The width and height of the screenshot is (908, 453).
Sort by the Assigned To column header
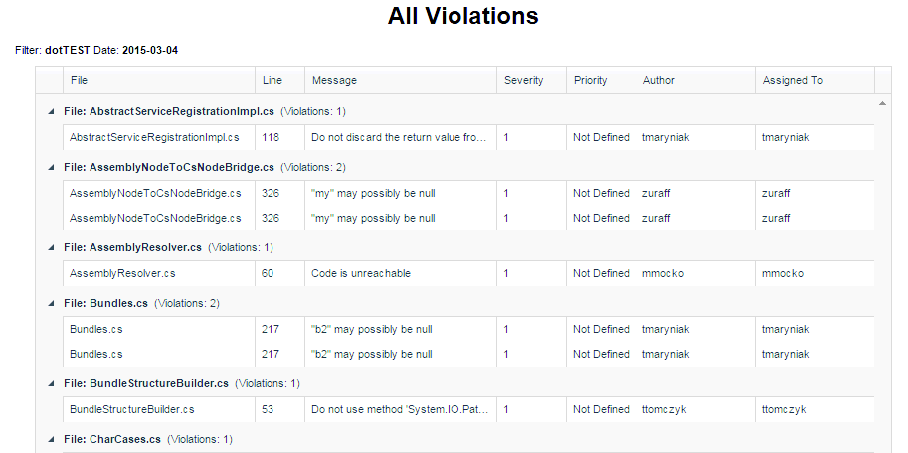pyautogui.click(x=815, y=81)
